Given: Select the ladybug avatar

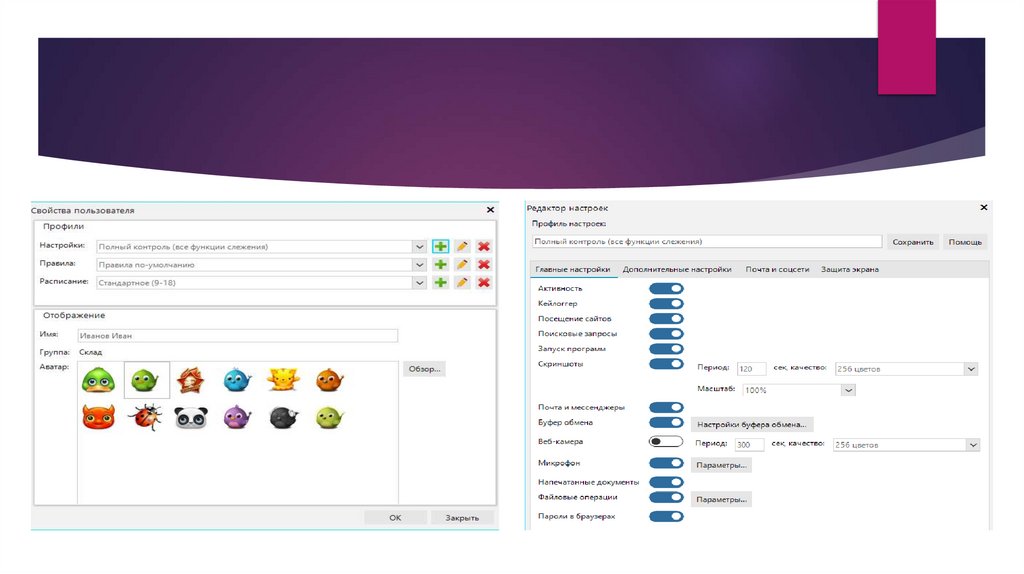Looking at the screenshot, I should pos(145,417).
